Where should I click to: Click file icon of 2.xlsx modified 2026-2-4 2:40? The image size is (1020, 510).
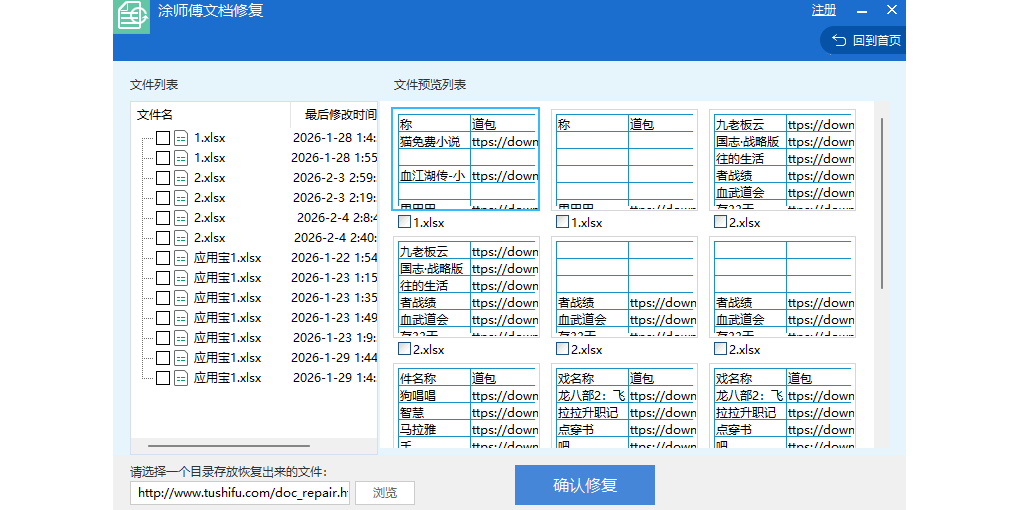point(181,238)
